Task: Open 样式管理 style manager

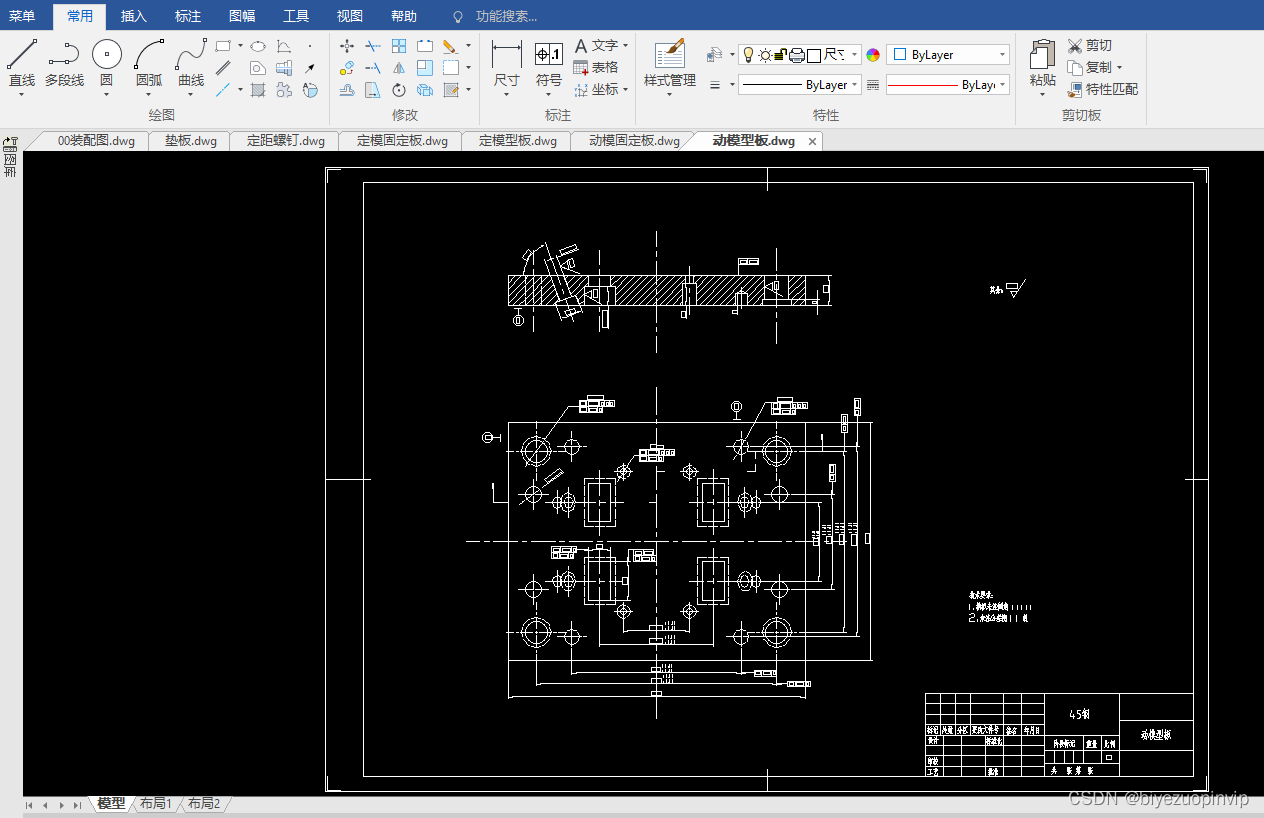Action: pyautogui.click(x=670, y=65)
